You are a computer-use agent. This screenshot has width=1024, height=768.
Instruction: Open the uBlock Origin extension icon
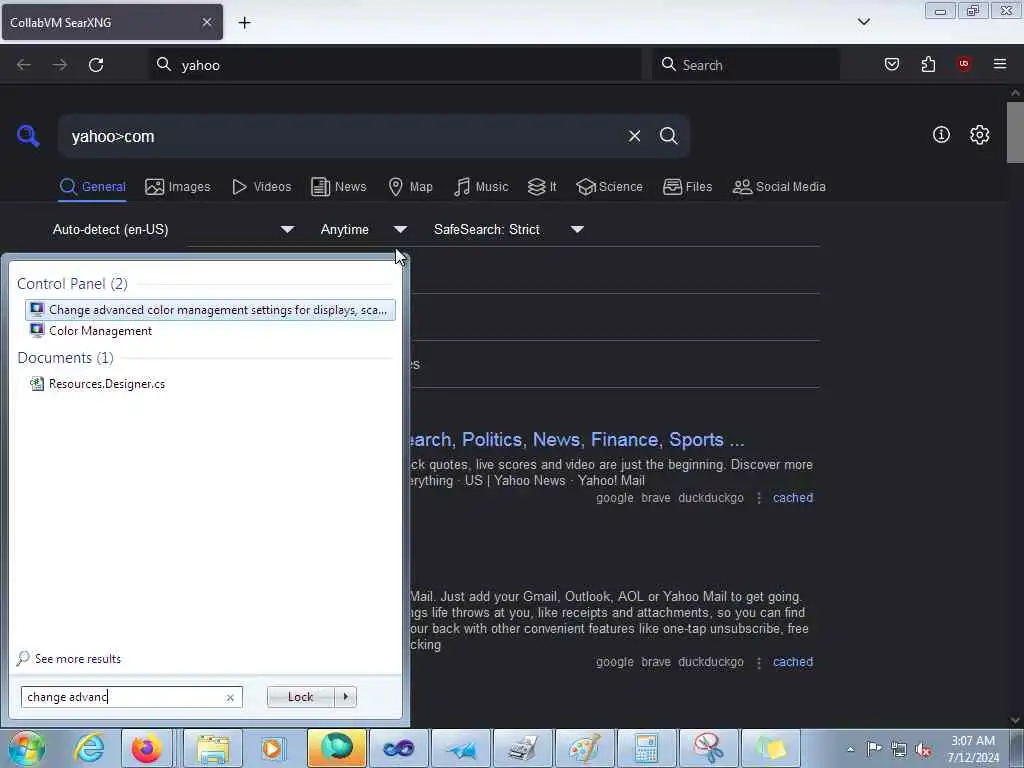964,64
